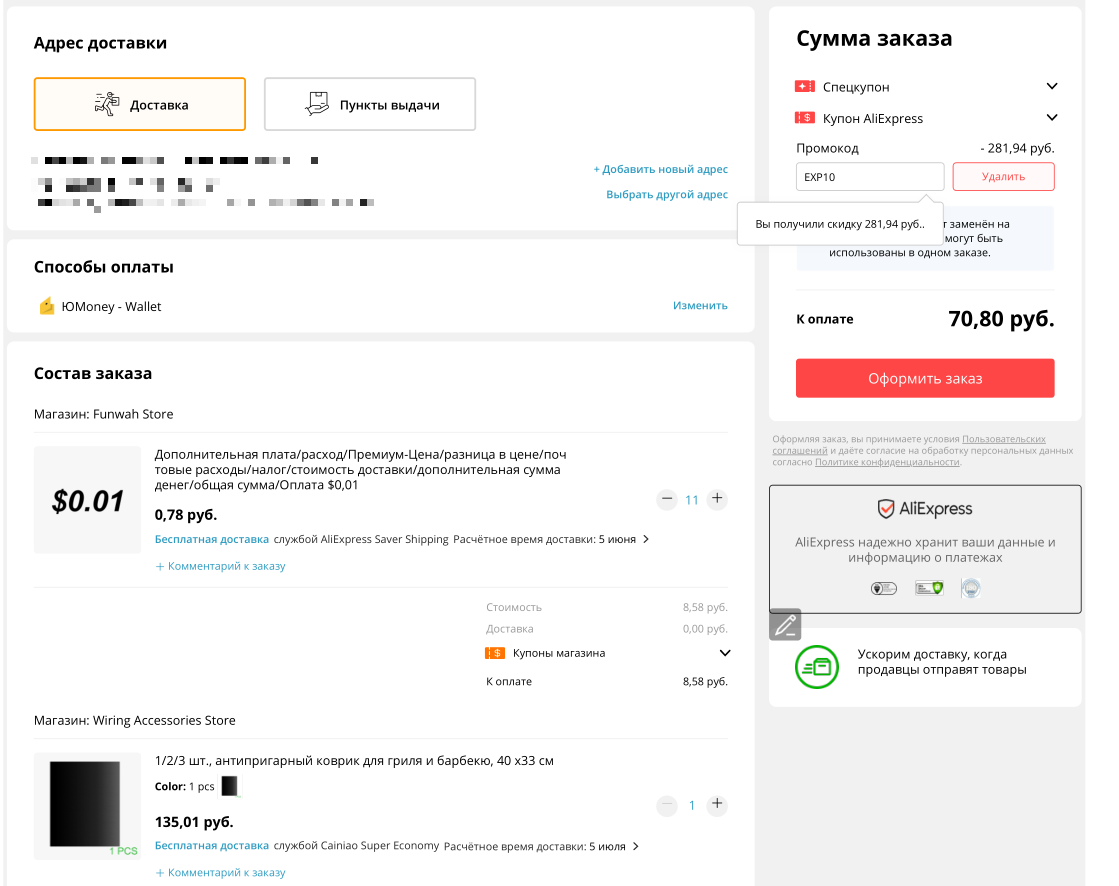Add a comment to the Wiring Accessories order
The width and height of the screenshot is (1119, 886).
221,872
